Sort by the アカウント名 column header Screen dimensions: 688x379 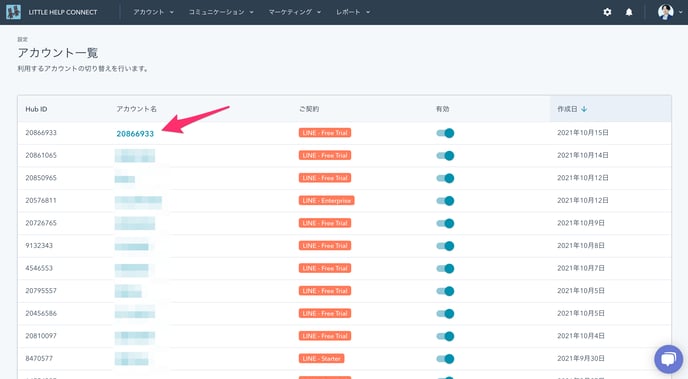point(136,109)
